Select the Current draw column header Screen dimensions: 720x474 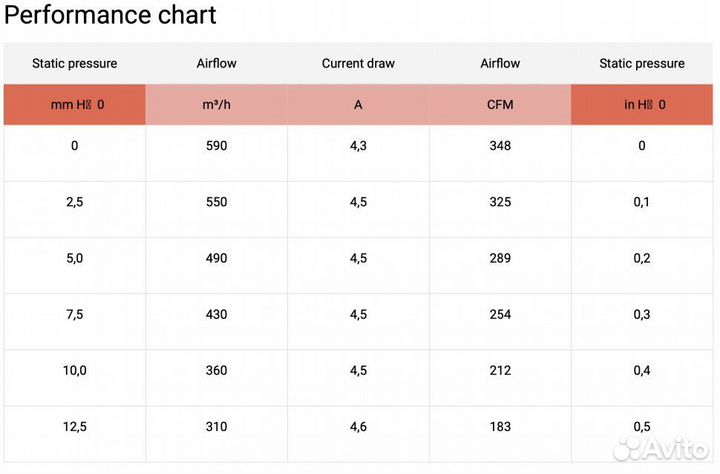coord(358,63)
